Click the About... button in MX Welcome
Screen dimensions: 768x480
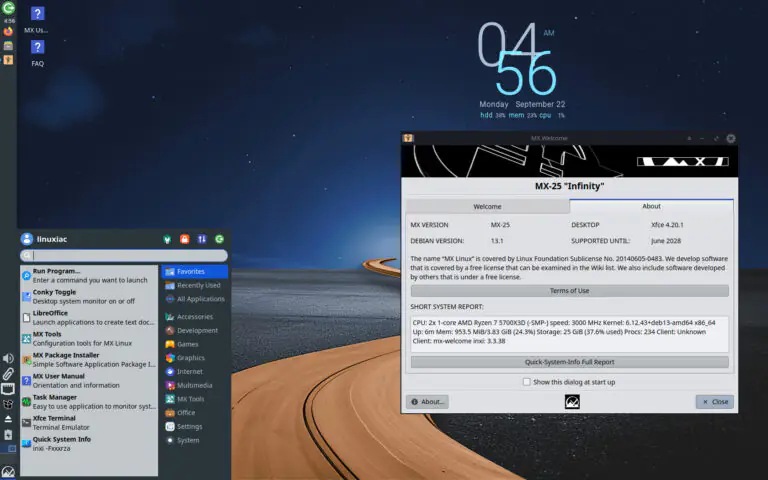427,401
